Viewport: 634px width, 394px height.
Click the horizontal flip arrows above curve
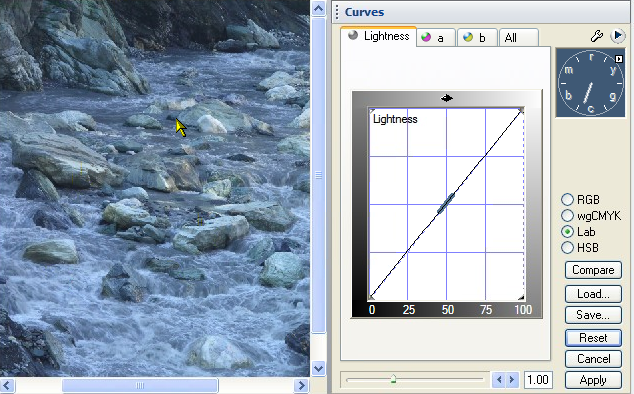447,98
